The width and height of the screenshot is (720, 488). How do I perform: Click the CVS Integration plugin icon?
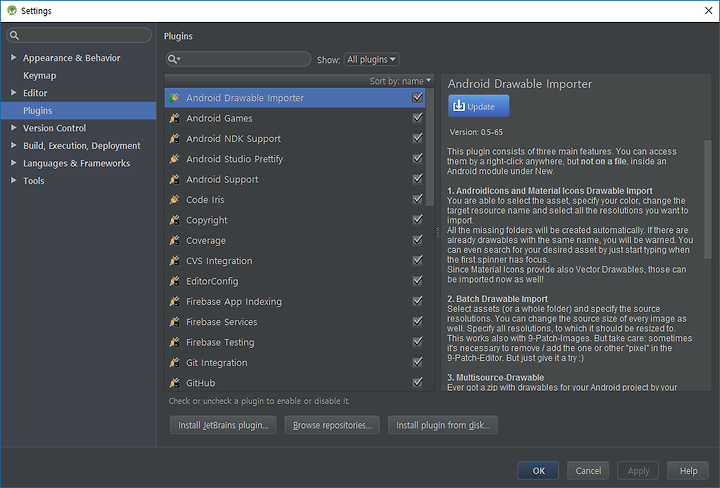click(x=174, y=260)
